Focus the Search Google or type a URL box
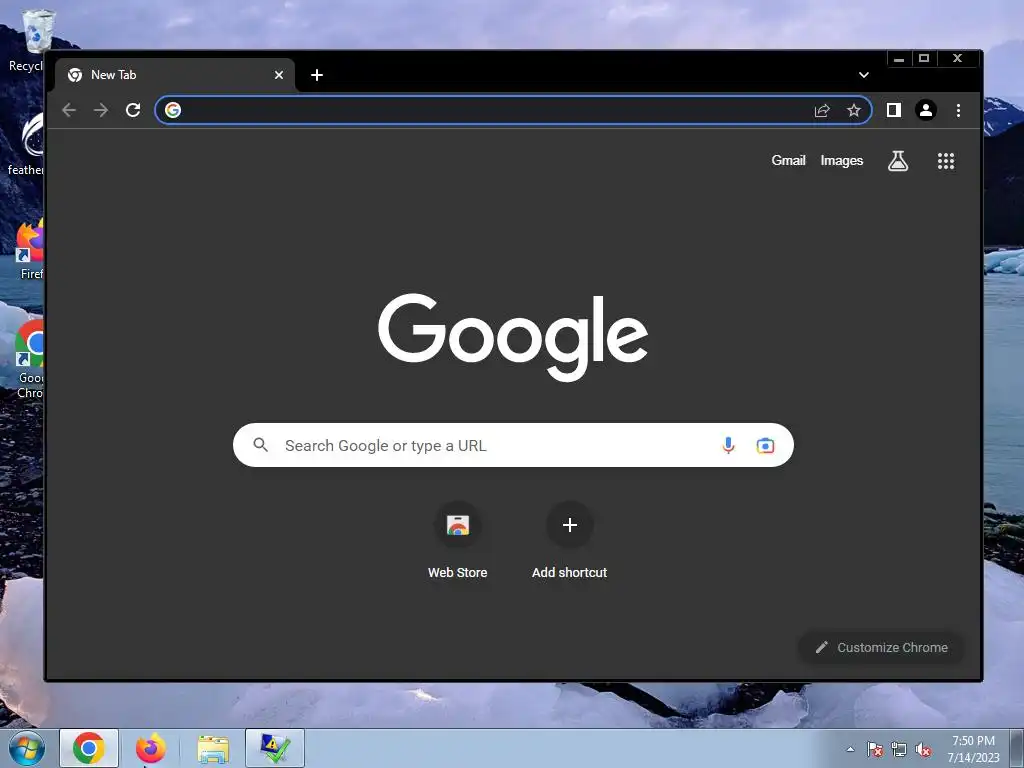Image resolution: width=1024 pixels, height=768 pixels. coord(513,445)
